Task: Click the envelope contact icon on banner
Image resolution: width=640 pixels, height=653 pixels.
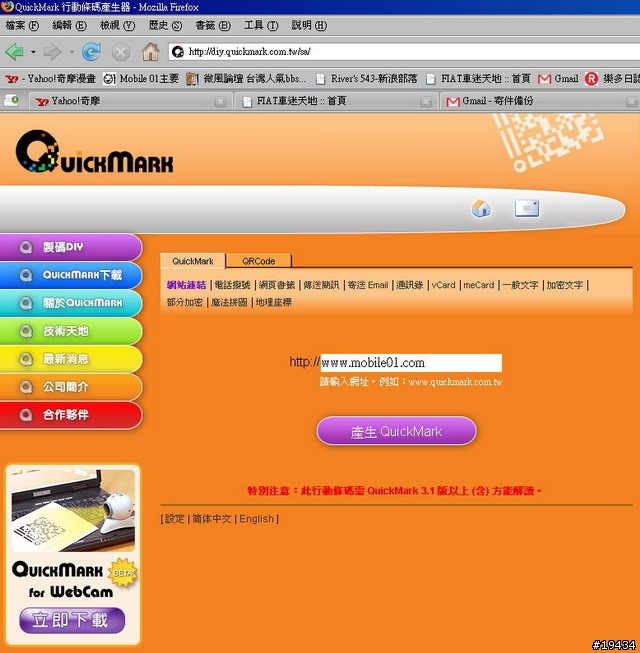Action: coord(527,208)
